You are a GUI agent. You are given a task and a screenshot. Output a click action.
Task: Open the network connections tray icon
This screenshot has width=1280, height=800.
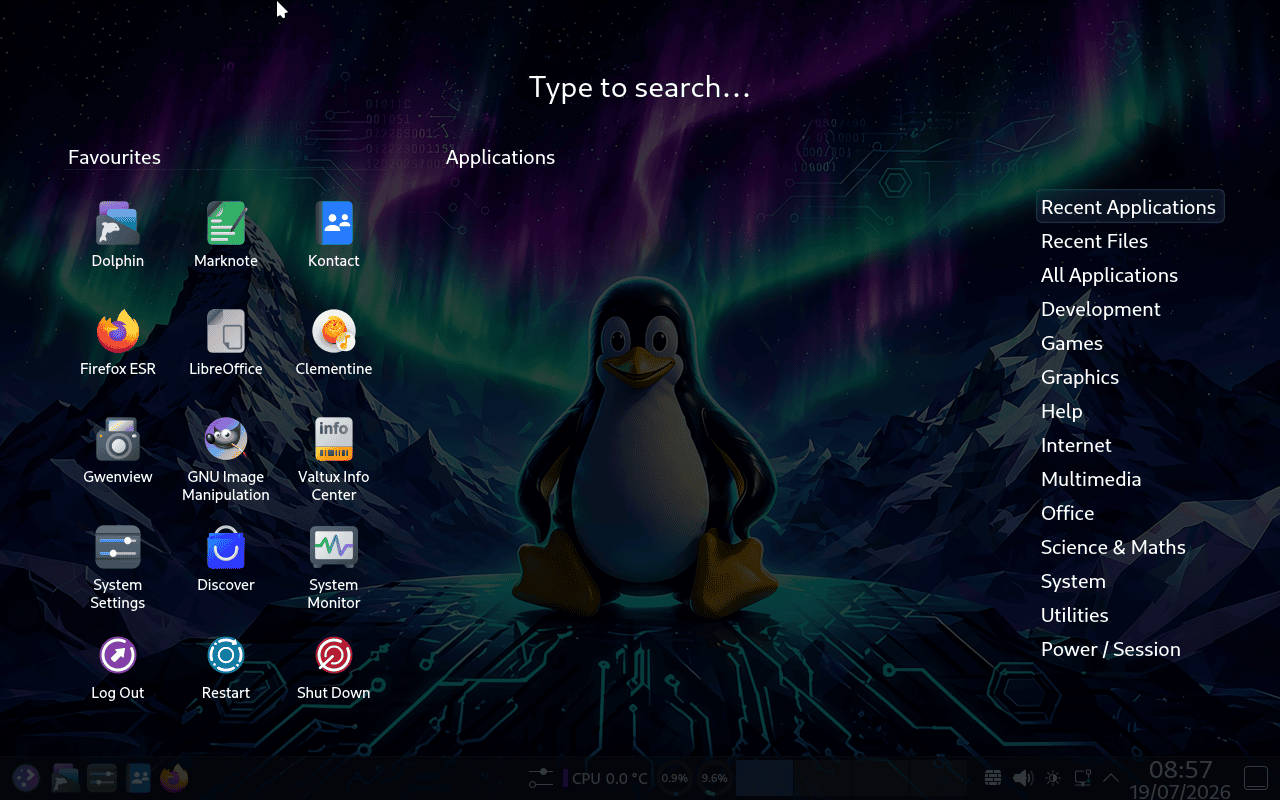coord(1081,777)
